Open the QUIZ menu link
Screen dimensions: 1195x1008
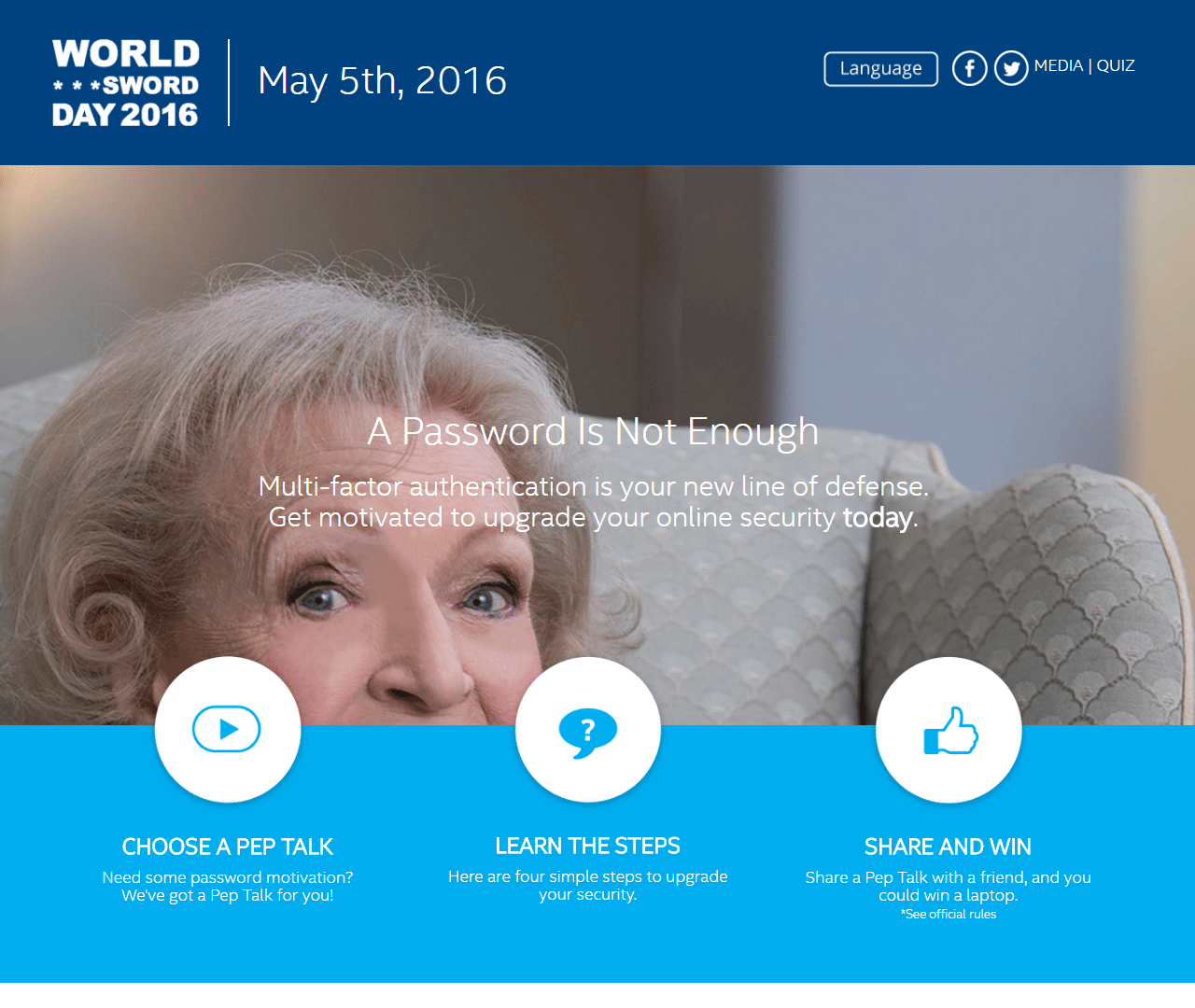[x=1116, y=65]
